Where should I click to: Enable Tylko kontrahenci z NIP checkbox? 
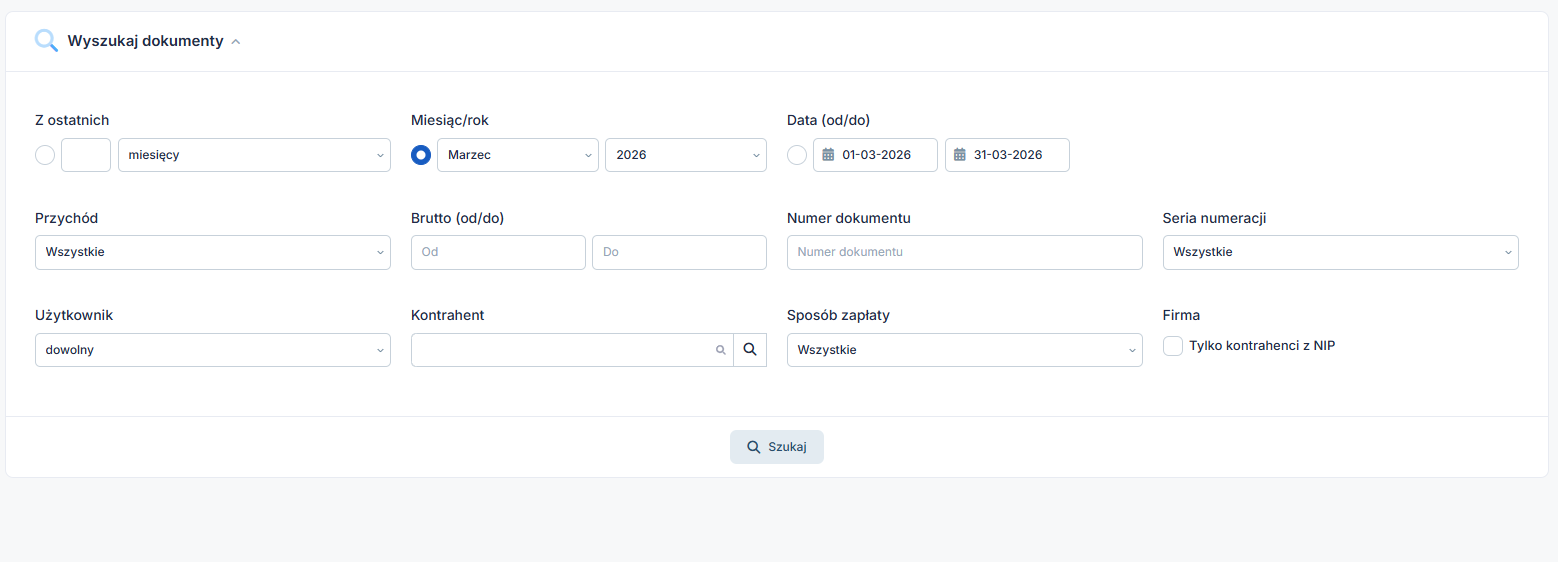click(x=1173, y=346)
